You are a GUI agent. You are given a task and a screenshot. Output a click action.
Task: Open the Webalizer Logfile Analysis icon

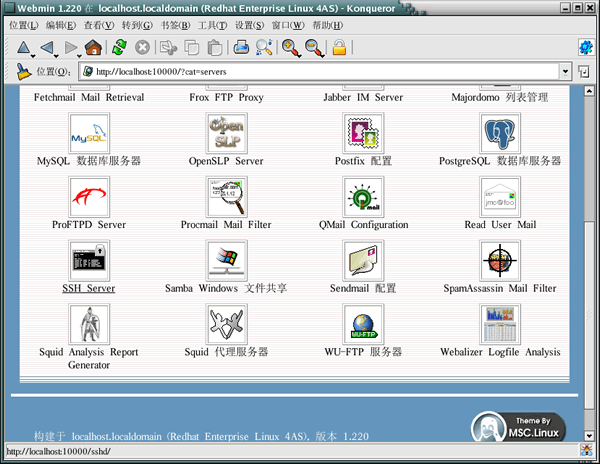(500, 324)
